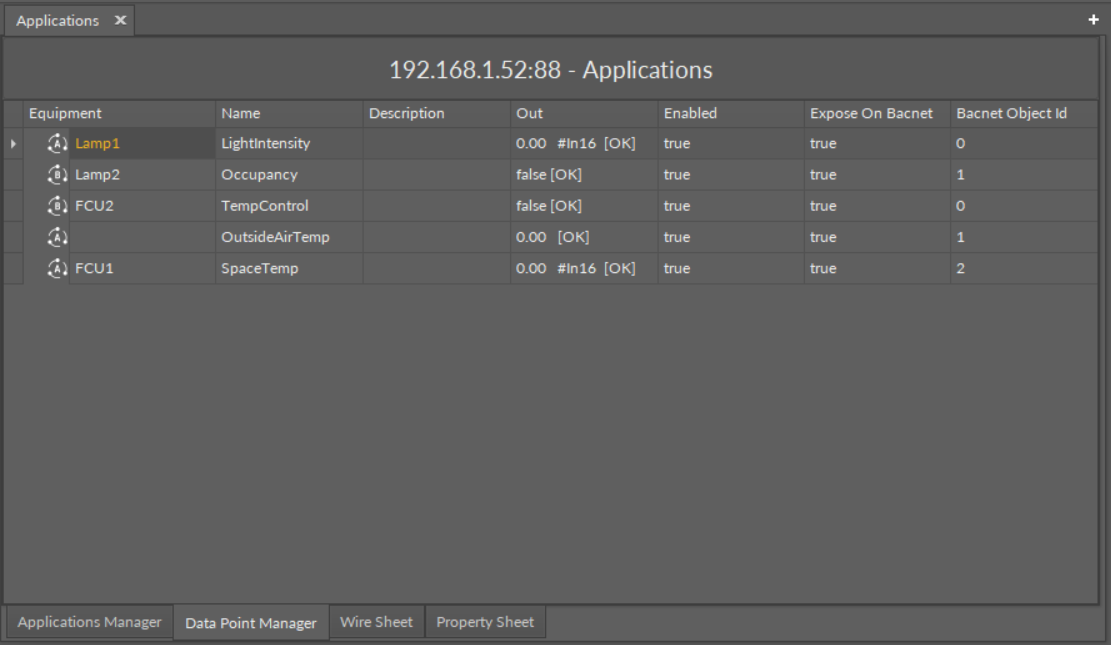The image size is (1111, 645).
Task: Click the Description cell for TempControl
Action: [x=436, y=206]
